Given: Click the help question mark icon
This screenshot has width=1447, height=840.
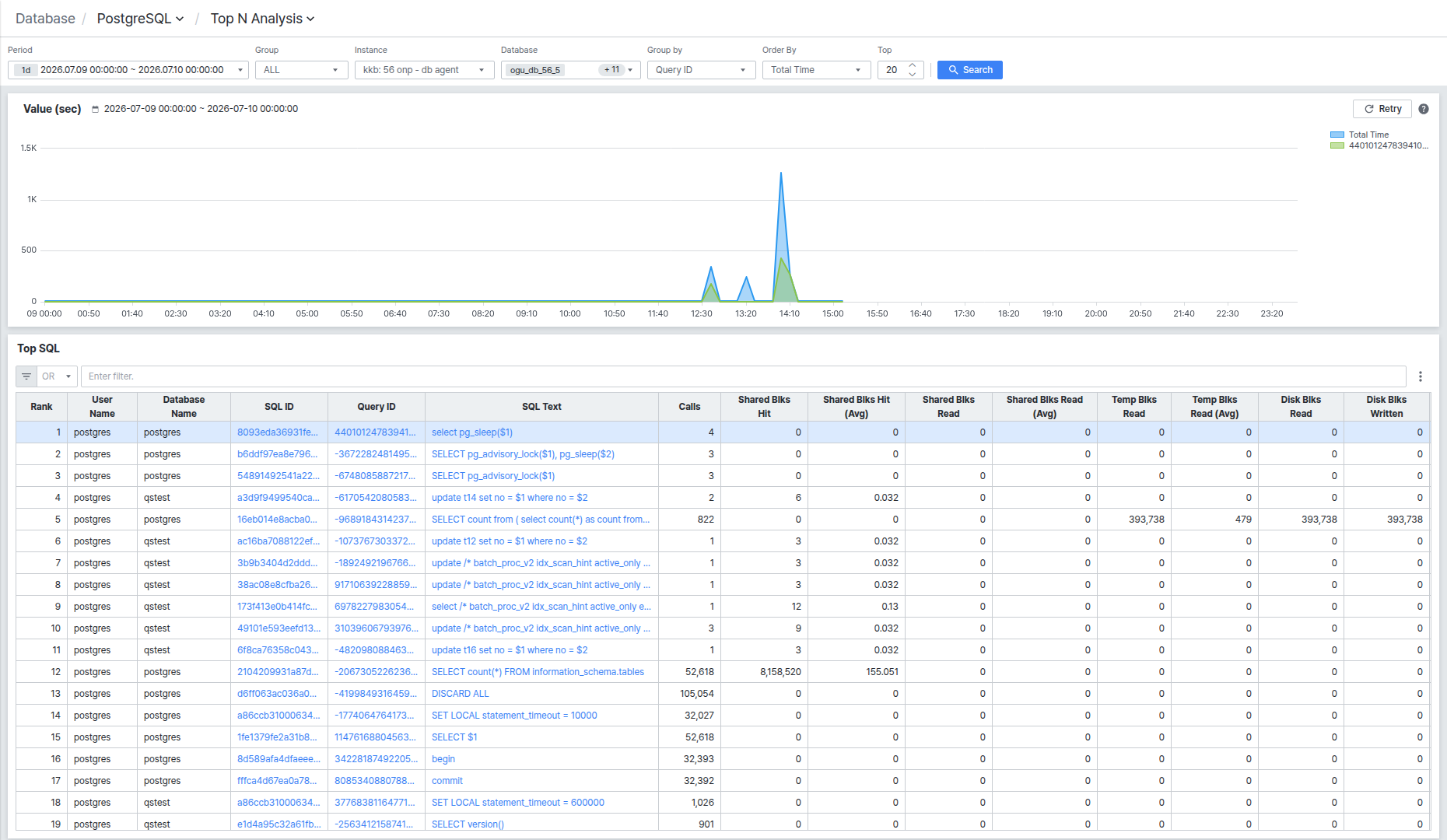Looking at the screenshot, I should [x=1424, y=109].
